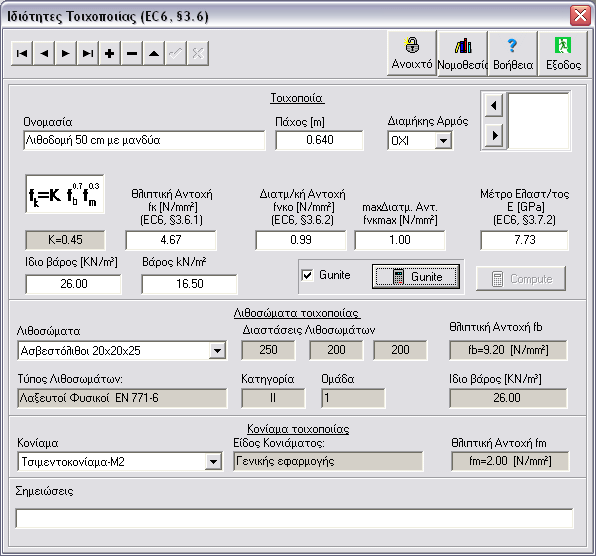Screen dimensions: 596x556
Task: Go to next record arrow
Action: pyautogui.click(x=66, y=54)
